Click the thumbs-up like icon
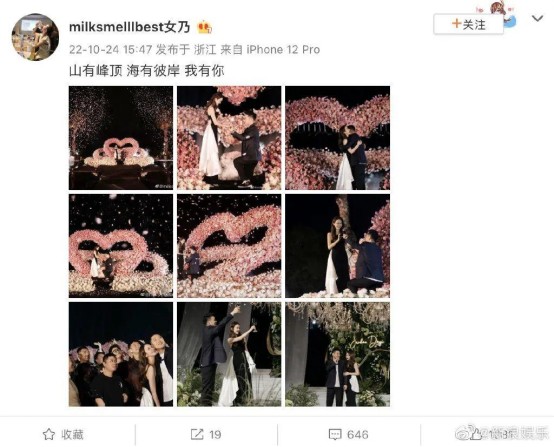The image size is (554, 447). (x=474, y=434)
